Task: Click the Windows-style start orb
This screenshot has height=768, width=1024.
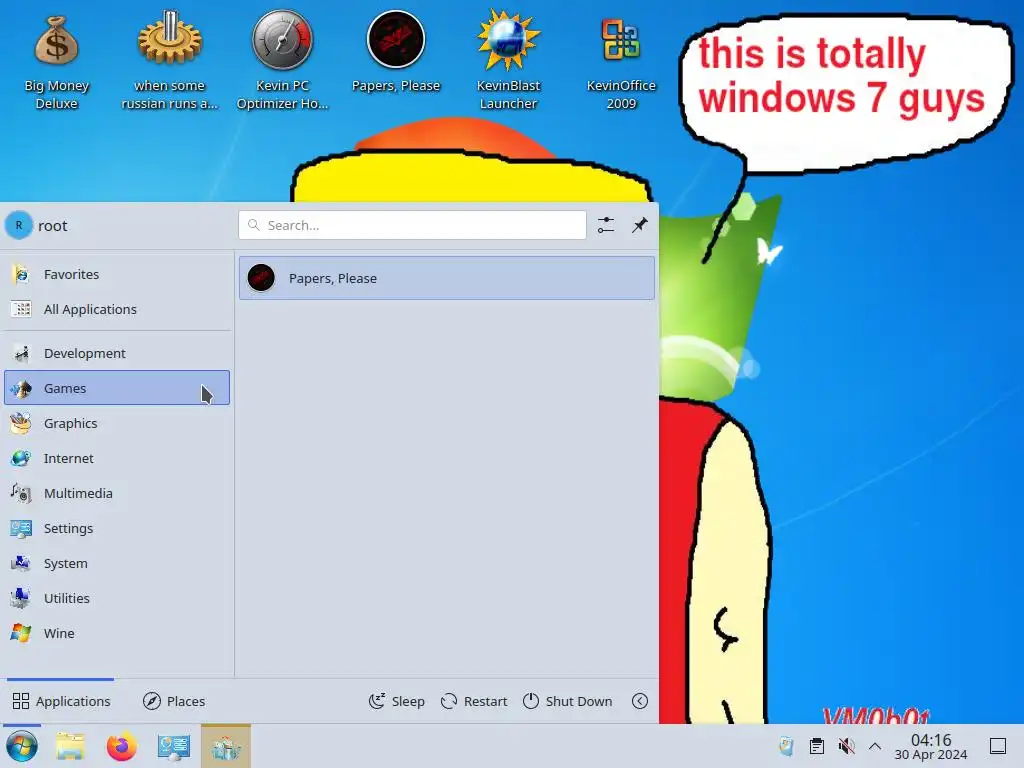Action: coord(22,746)
